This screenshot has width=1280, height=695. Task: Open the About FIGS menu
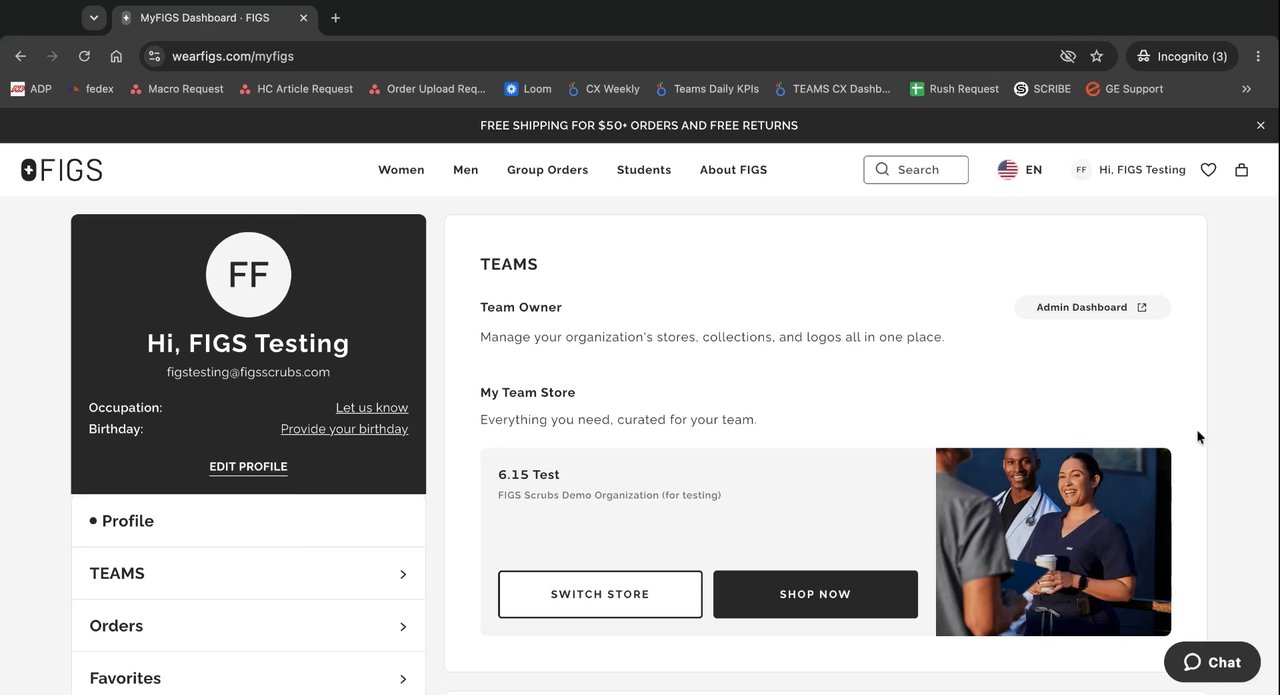733,170
